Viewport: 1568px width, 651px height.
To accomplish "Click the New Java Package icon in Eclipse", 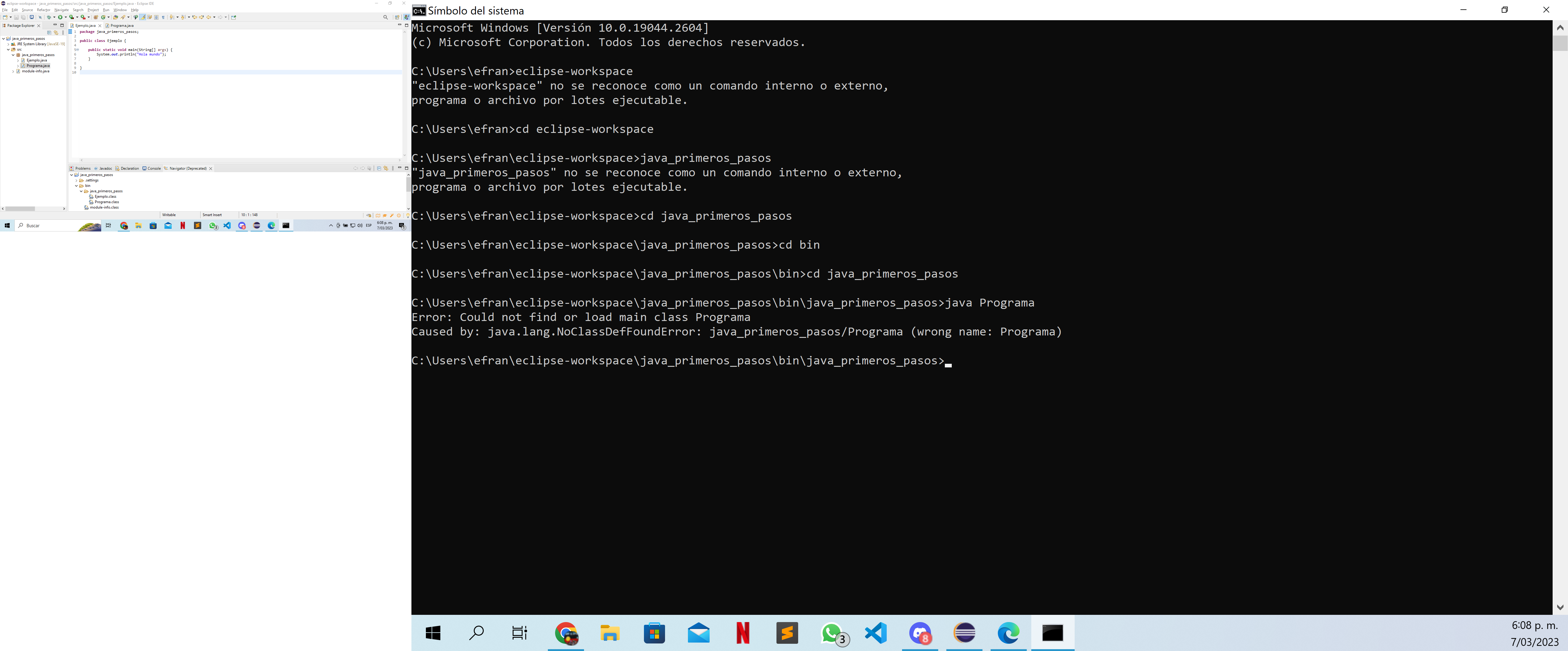I will click(x=95, y=17).
